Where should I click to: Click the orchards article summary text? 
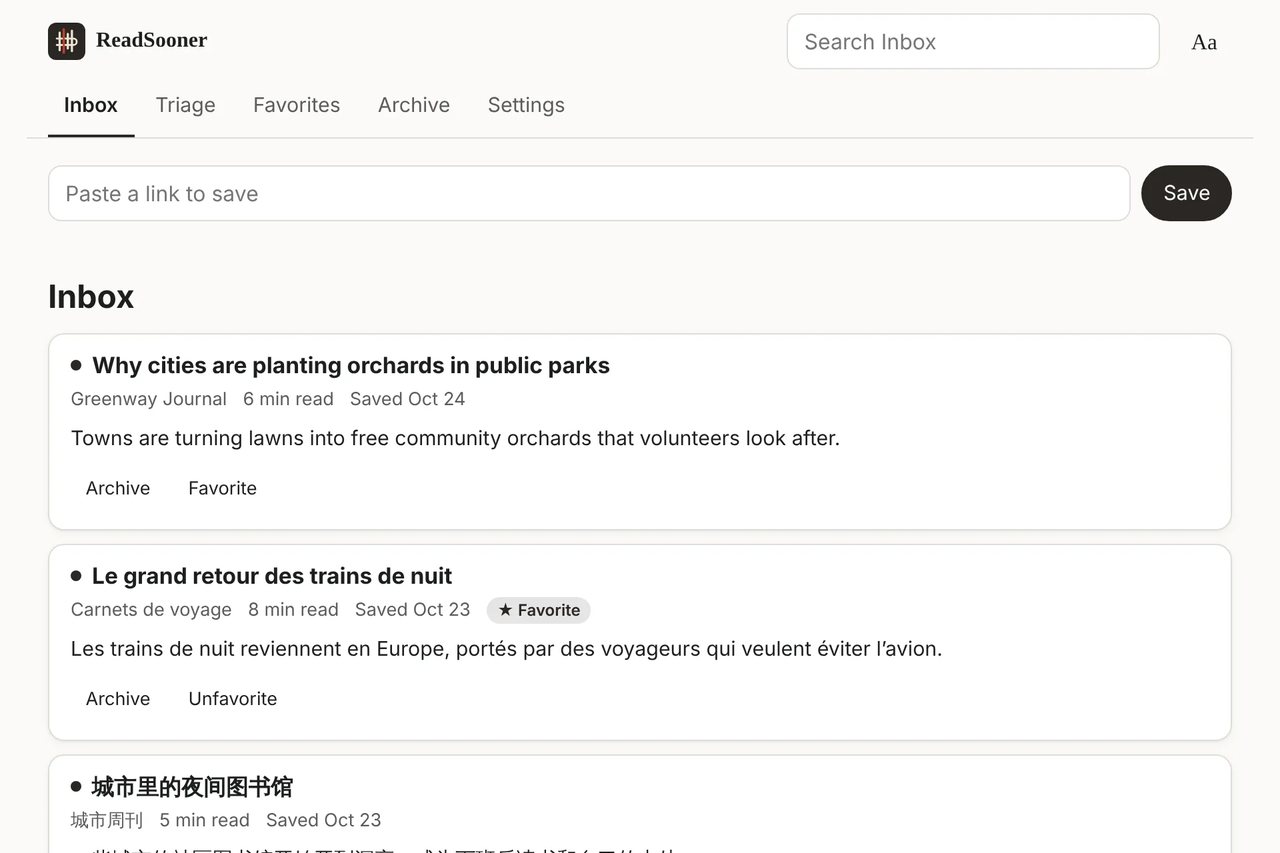pos(455,438)
